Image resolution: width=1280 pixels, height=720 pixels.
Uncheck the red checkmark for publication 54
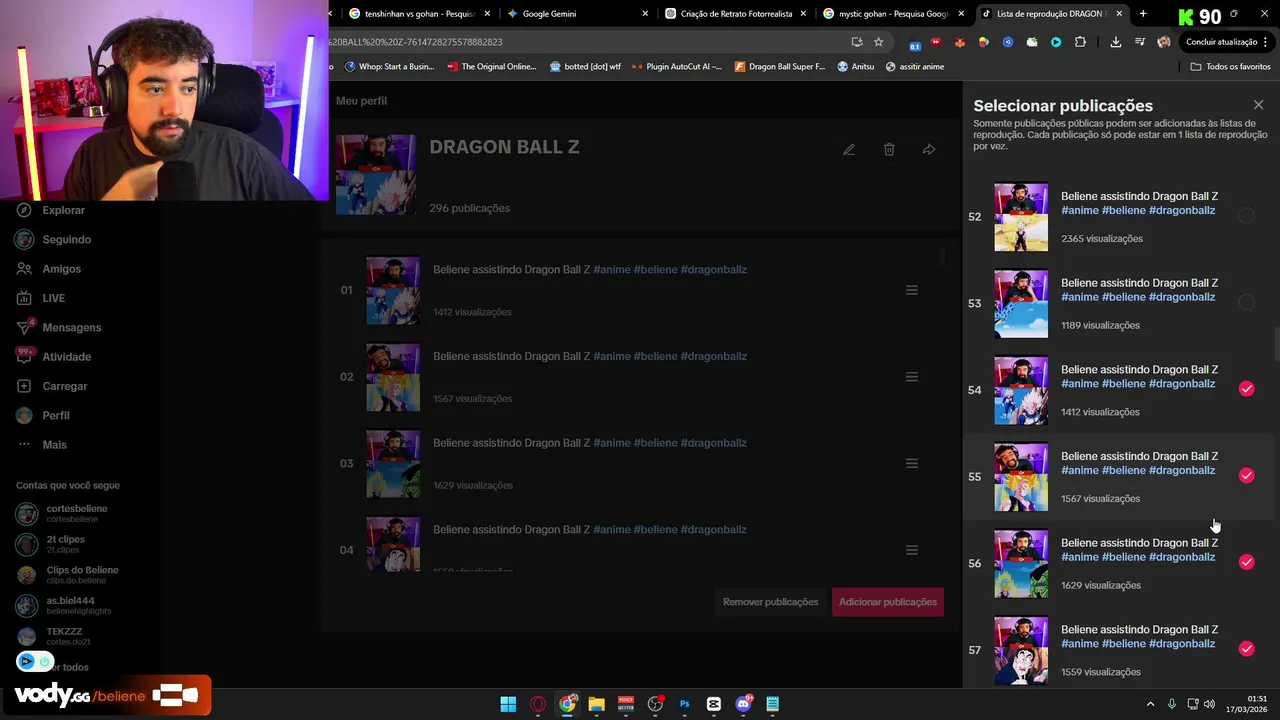point(1246,389)
